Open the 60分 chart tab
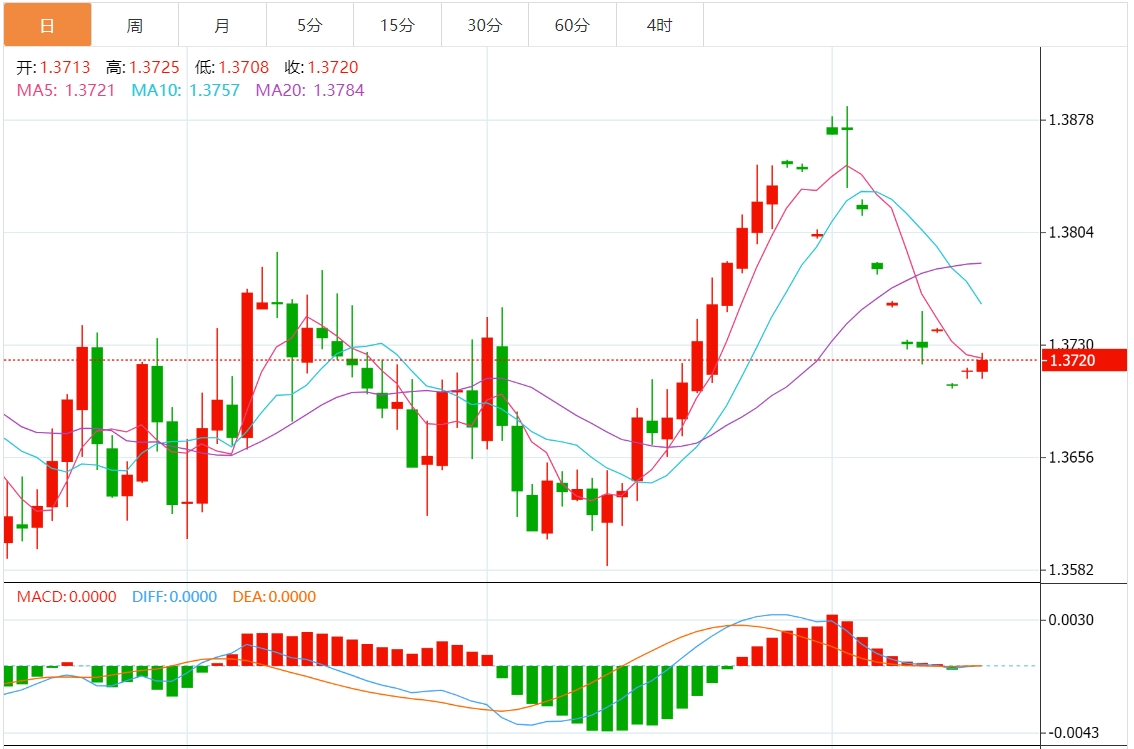Screen dimensions: 1134x749 click(x=573, y=25)
